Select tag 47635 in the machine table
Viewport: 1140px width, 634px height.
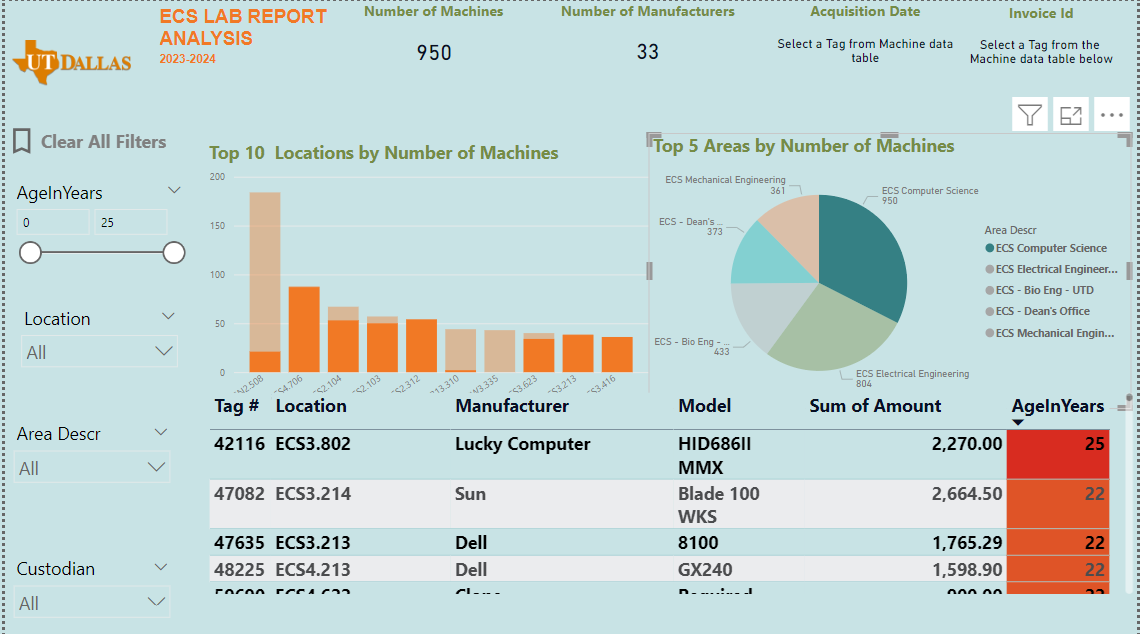click(x=239, y=542)
